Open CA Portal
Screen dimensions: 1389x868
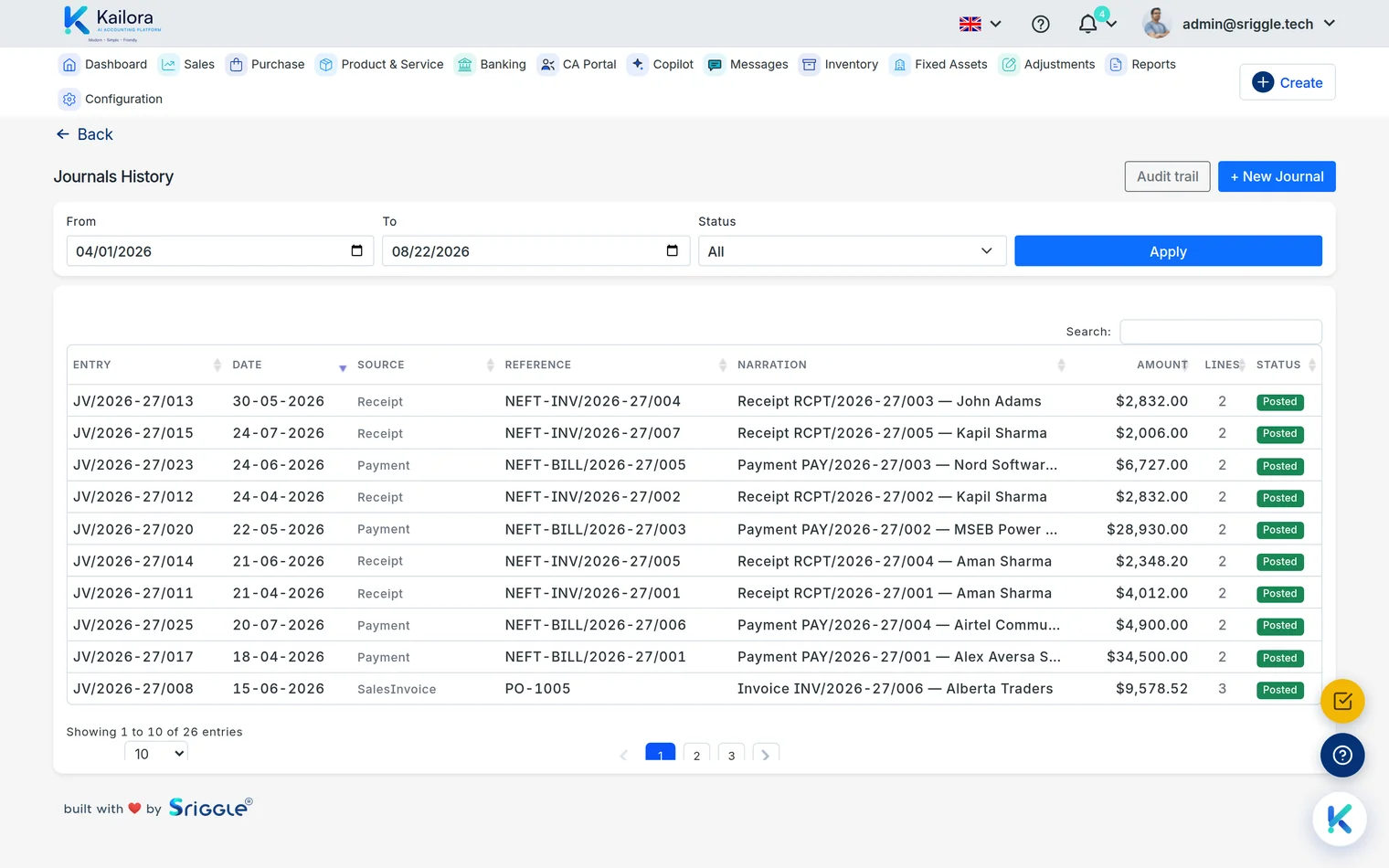pos(578,65)
